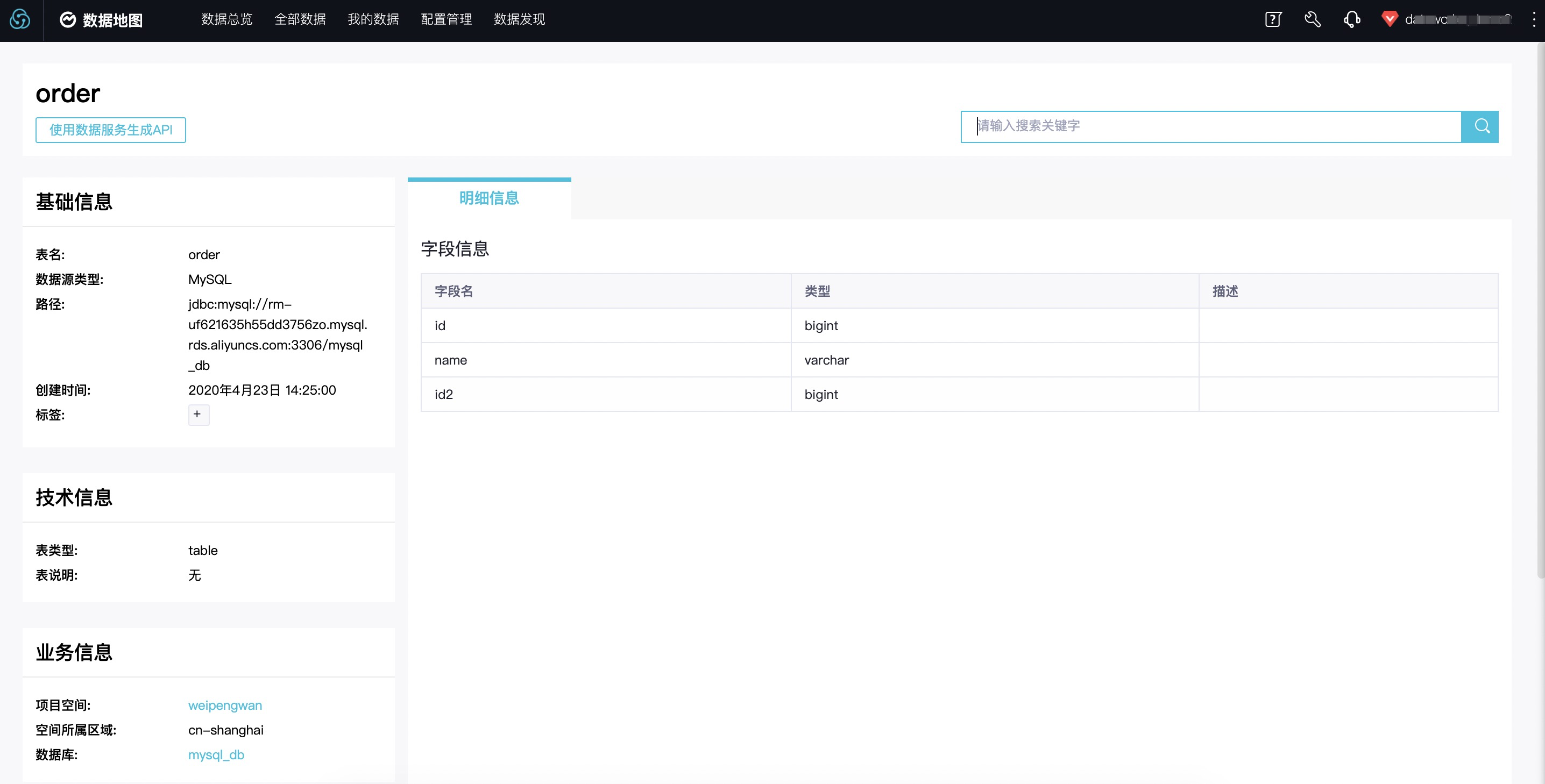
Task: Click the 数据地图 map icon
Action: (x=68, y=20)
